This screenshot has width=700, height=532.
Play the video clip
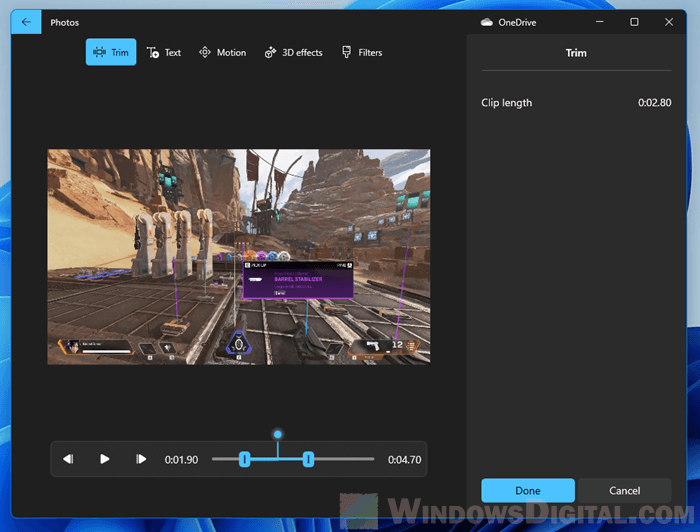[104, 459]
